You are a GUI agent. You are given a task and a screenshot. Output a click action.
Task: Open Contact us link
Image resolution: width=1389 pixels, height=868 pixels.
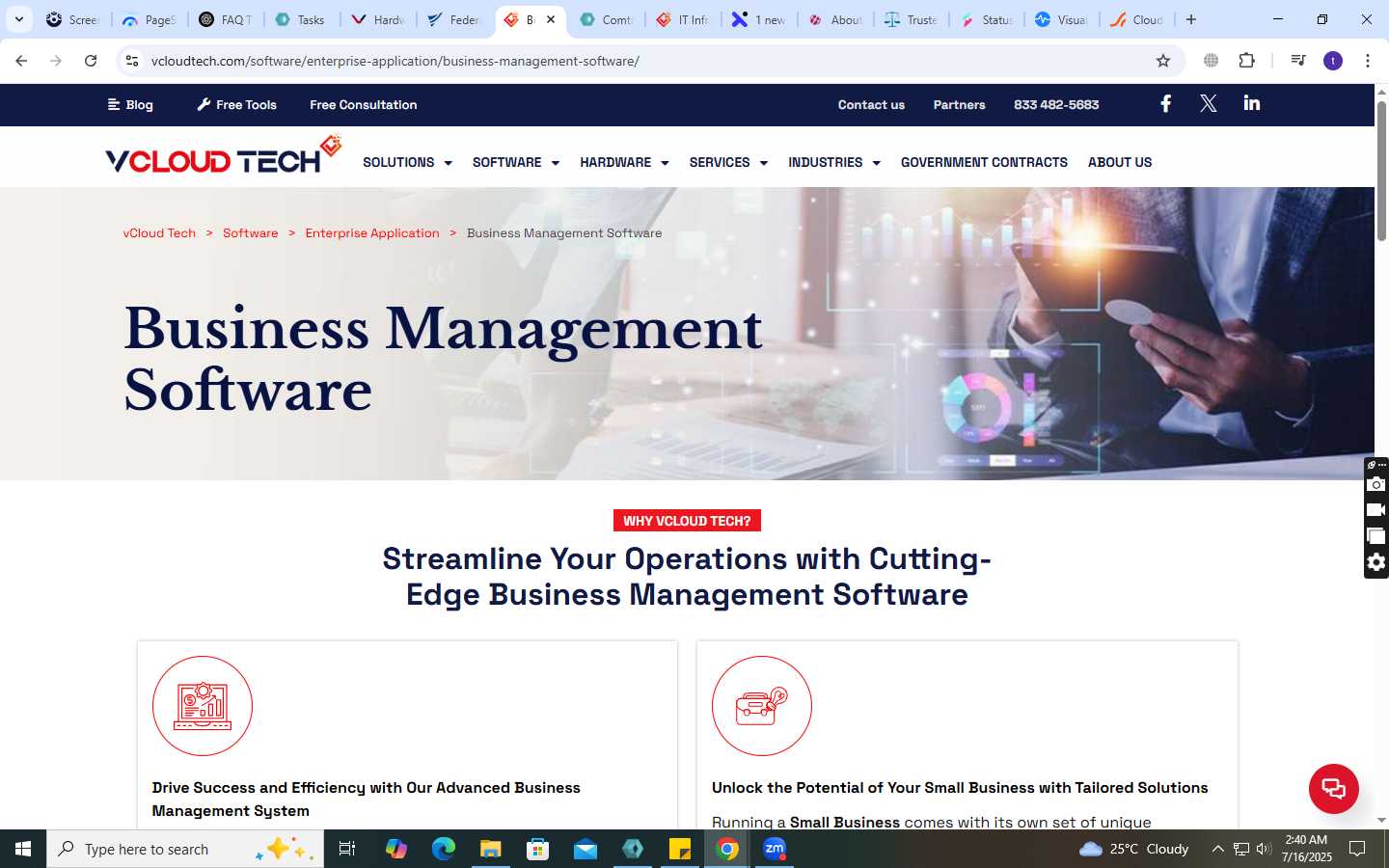pyautogui.click(x=871, y=104)
